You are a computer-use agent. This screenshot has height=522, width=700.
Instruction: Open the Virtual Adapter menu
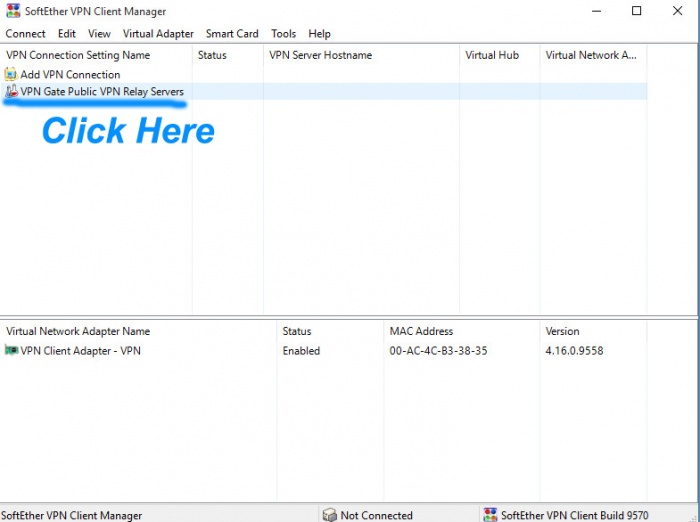pos(158,34)
